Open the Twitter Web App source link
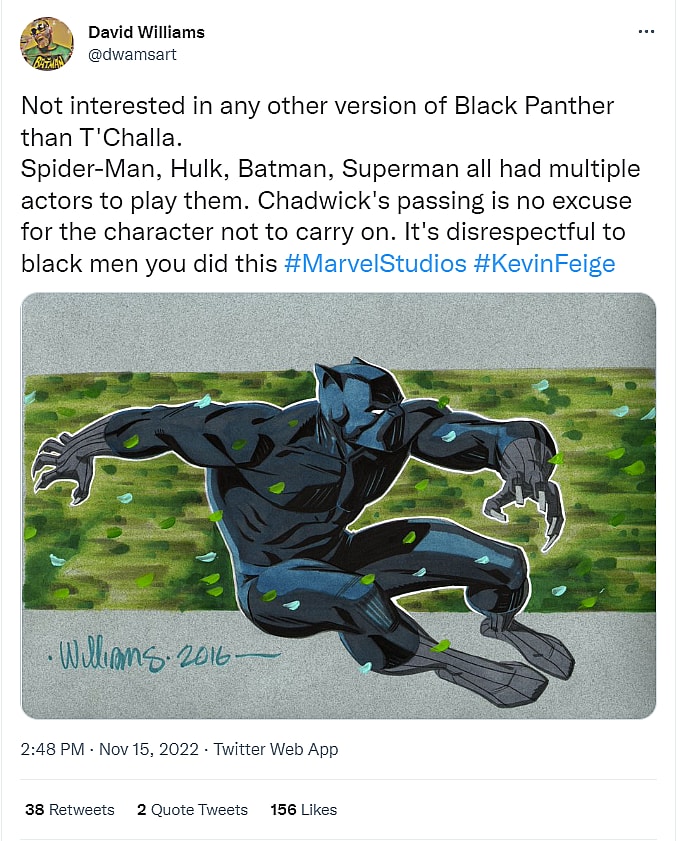 click(276, 749)
